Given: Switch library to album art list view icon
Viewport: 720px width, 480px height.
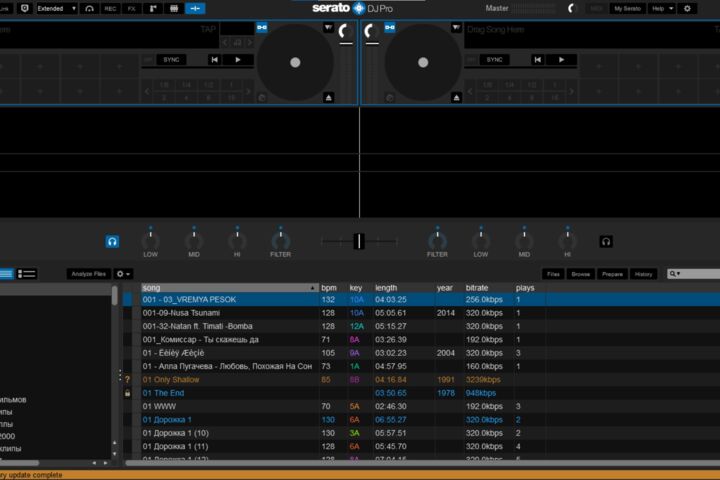Looking at the screenshot, I should click(27, 274).
